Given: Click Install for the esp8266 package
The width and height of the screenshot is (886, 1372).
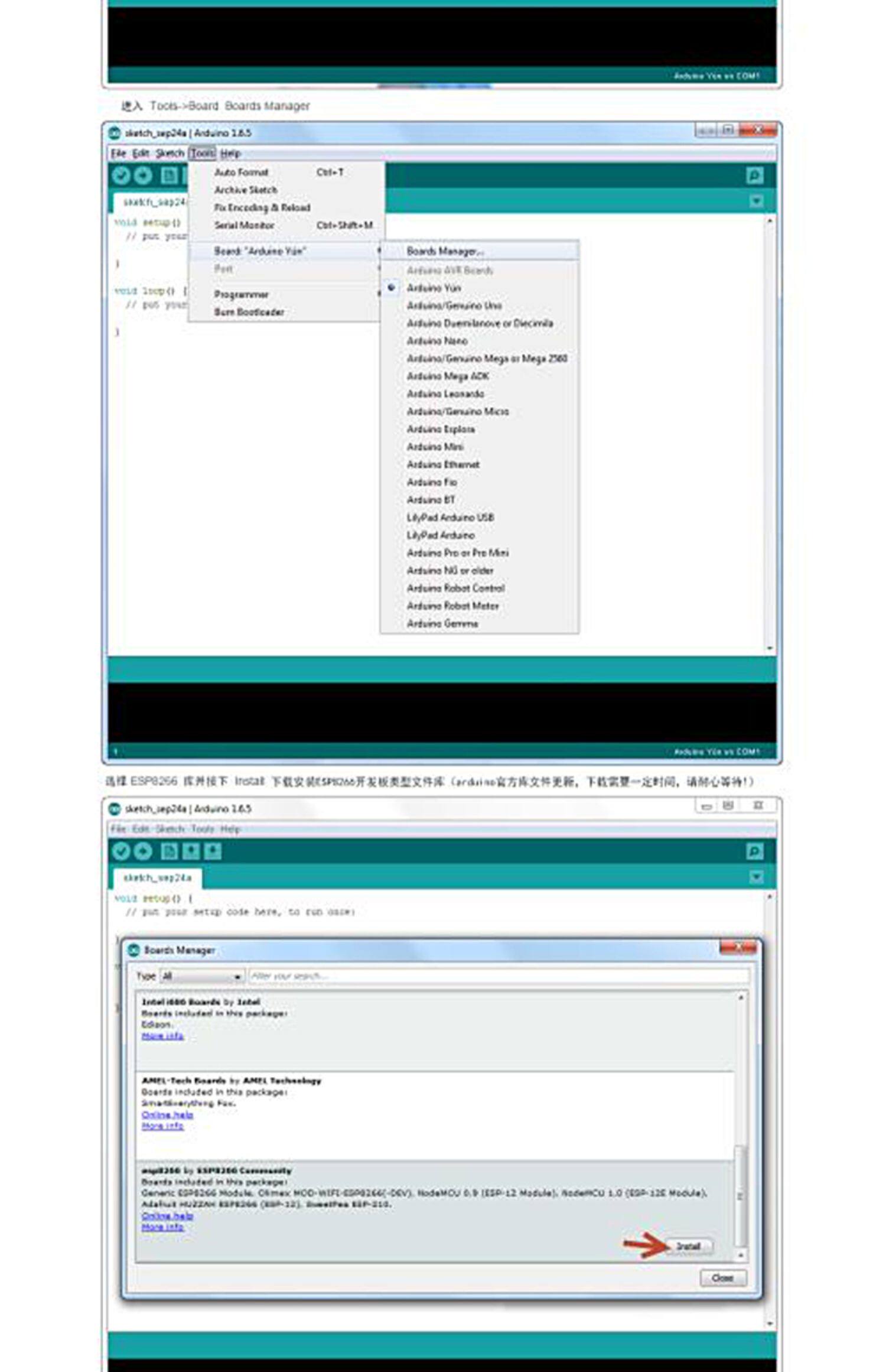Looking at the screenshot, I should click(689, 1246).
